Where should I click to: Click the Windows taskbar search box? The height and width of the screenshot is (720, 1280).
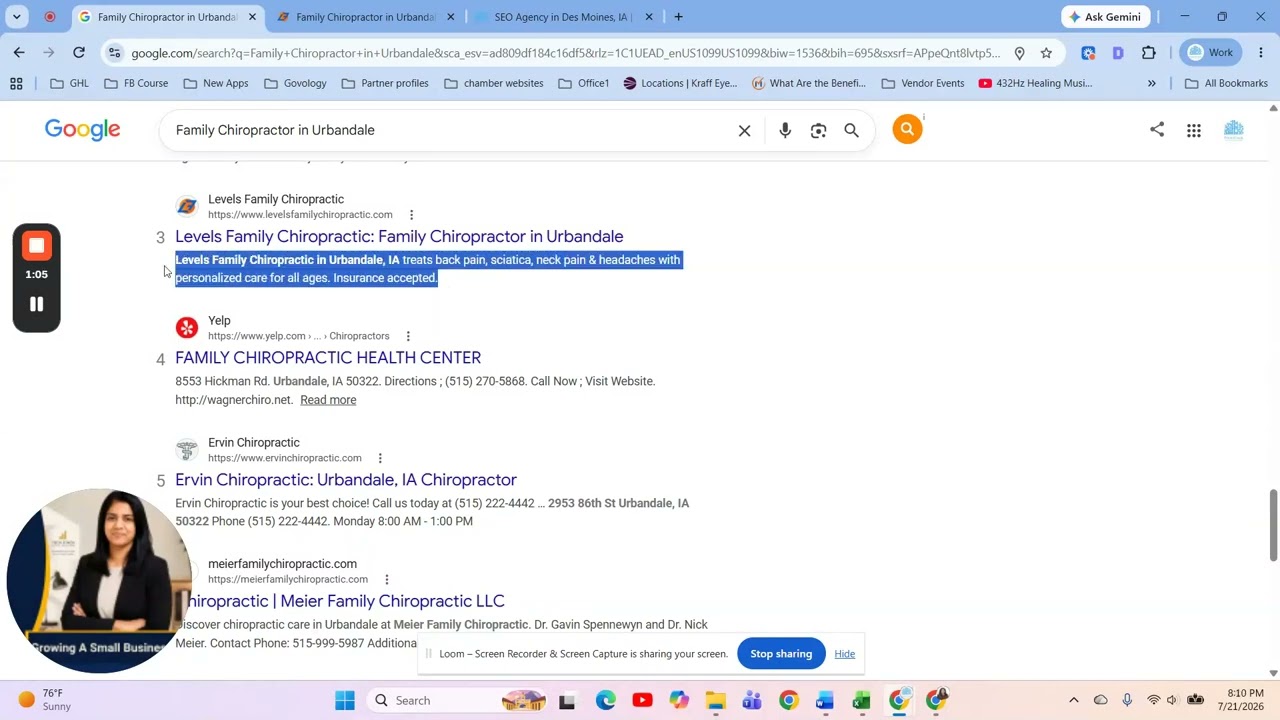pos(457,700)
